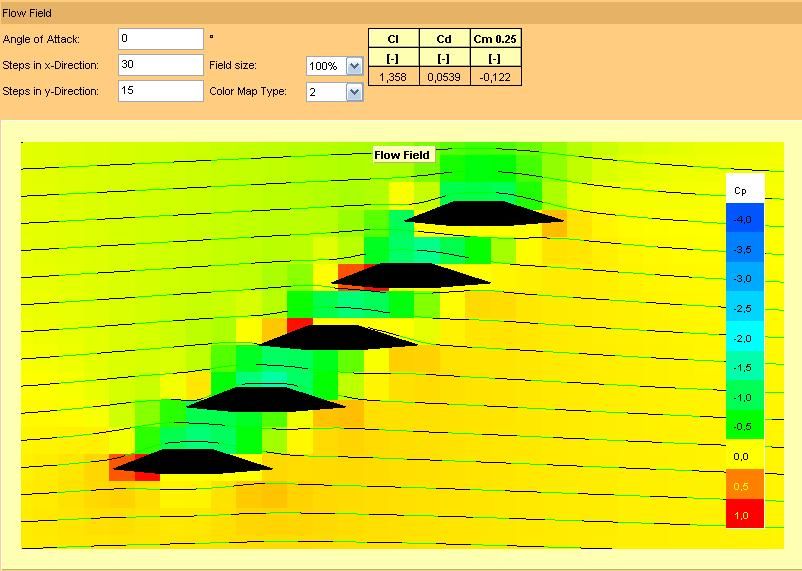This screenshot has height=571, width=802.
Task: Select the Steps in y-Direction field
Action: pos(161,91)
